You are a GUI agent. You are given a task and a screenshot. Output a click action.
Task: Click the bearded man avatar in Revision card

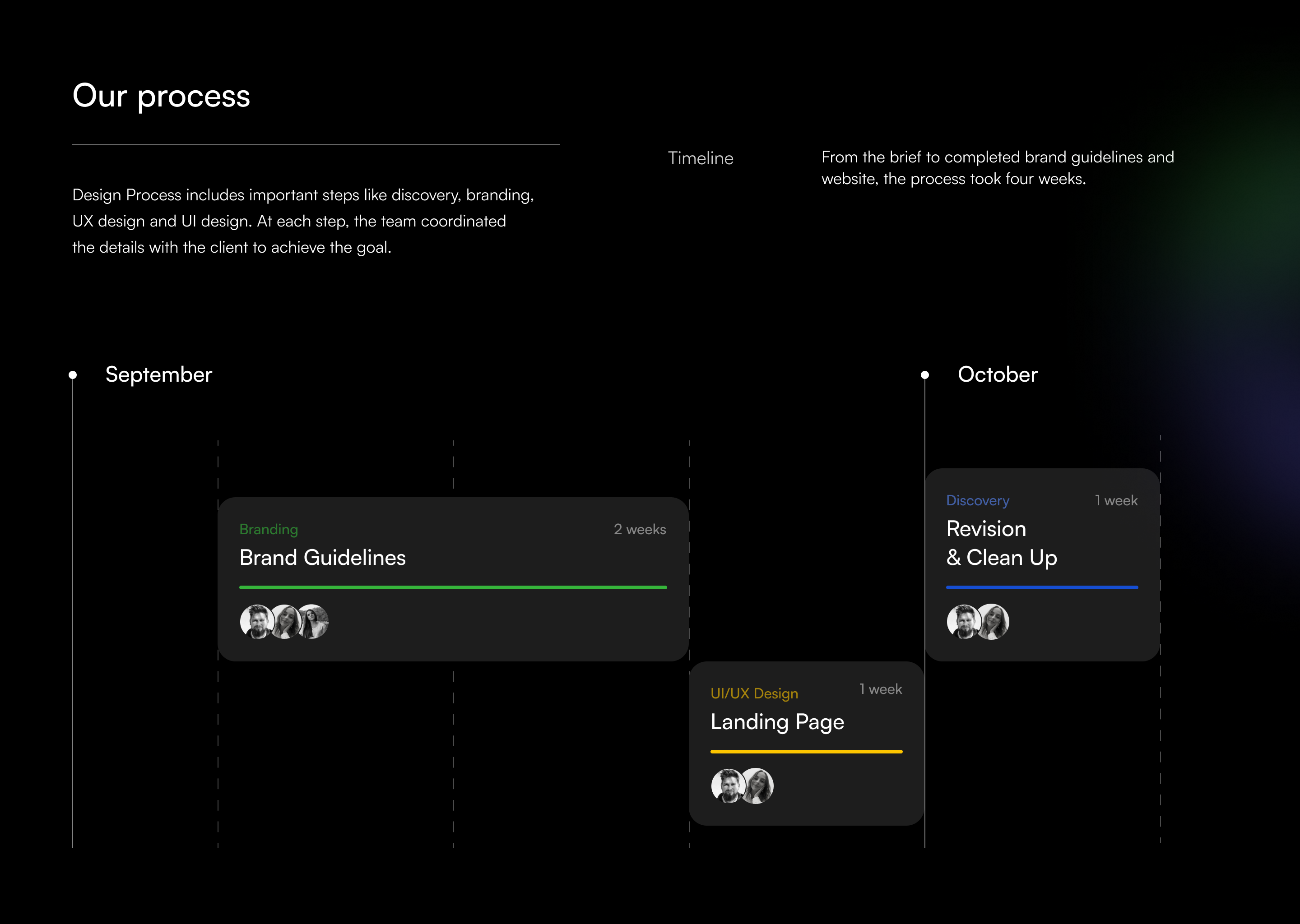pos(963,622)
